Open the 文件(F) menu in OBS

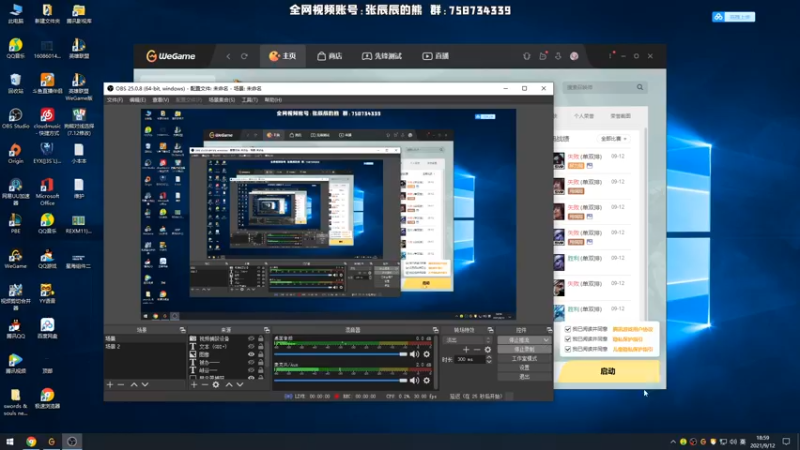[x=115, y=100]
